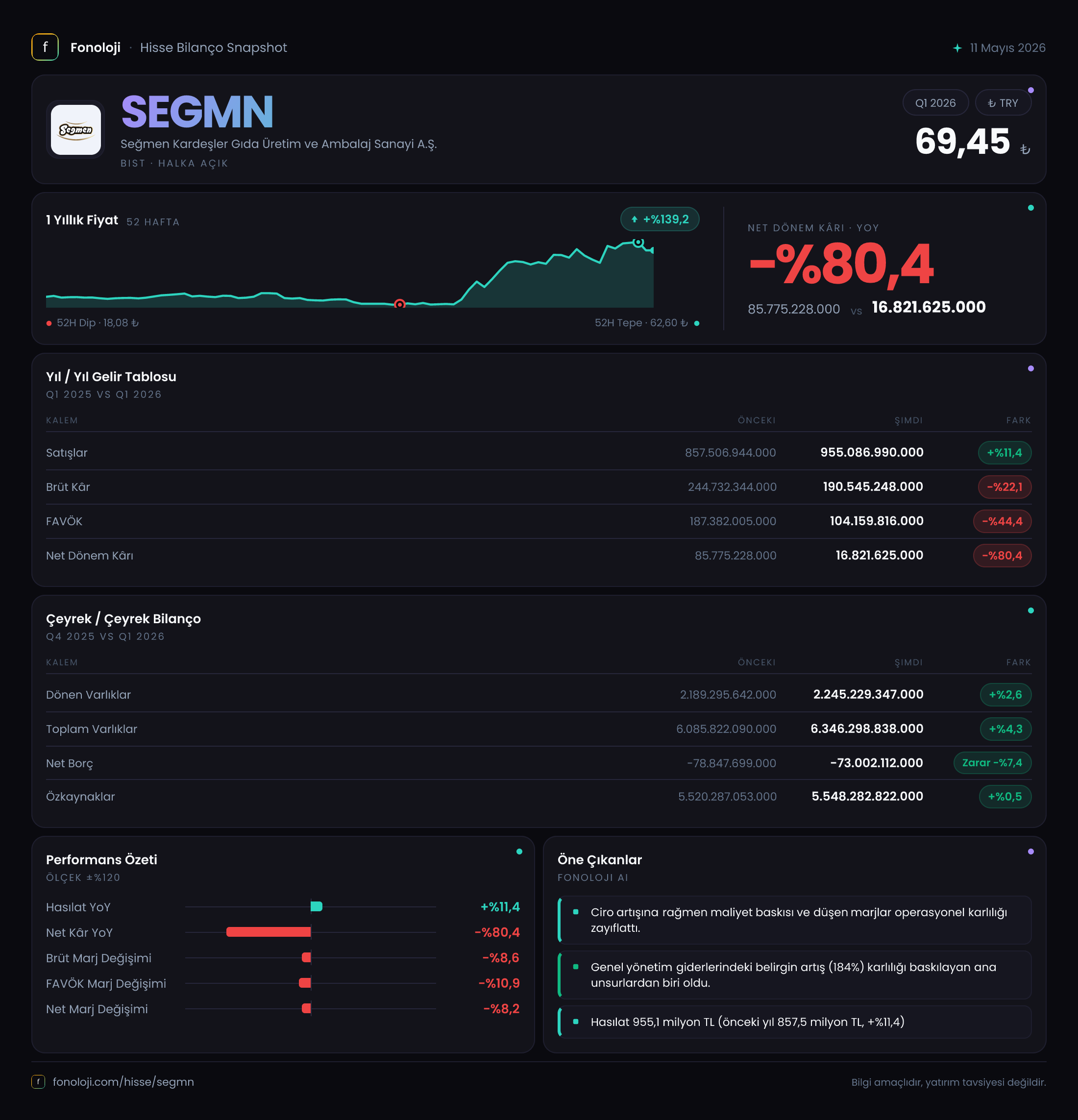Click the Fonoloji logo icon in header
Viewport: 1078px width, 1120px height.
click(x=45, y=48)
